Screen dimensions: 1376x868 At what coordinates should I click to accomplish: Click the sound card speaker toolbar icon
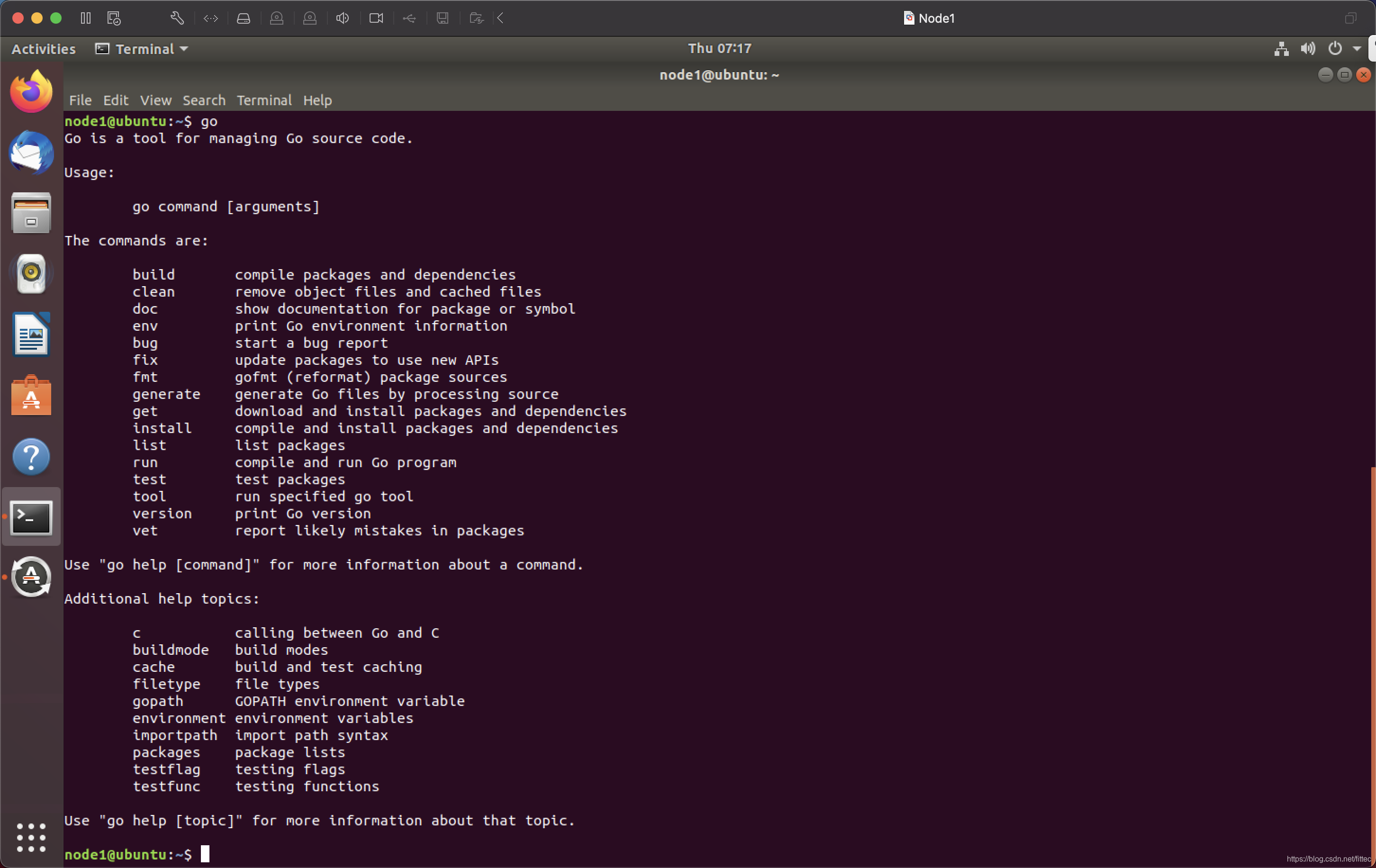[343, 18]
